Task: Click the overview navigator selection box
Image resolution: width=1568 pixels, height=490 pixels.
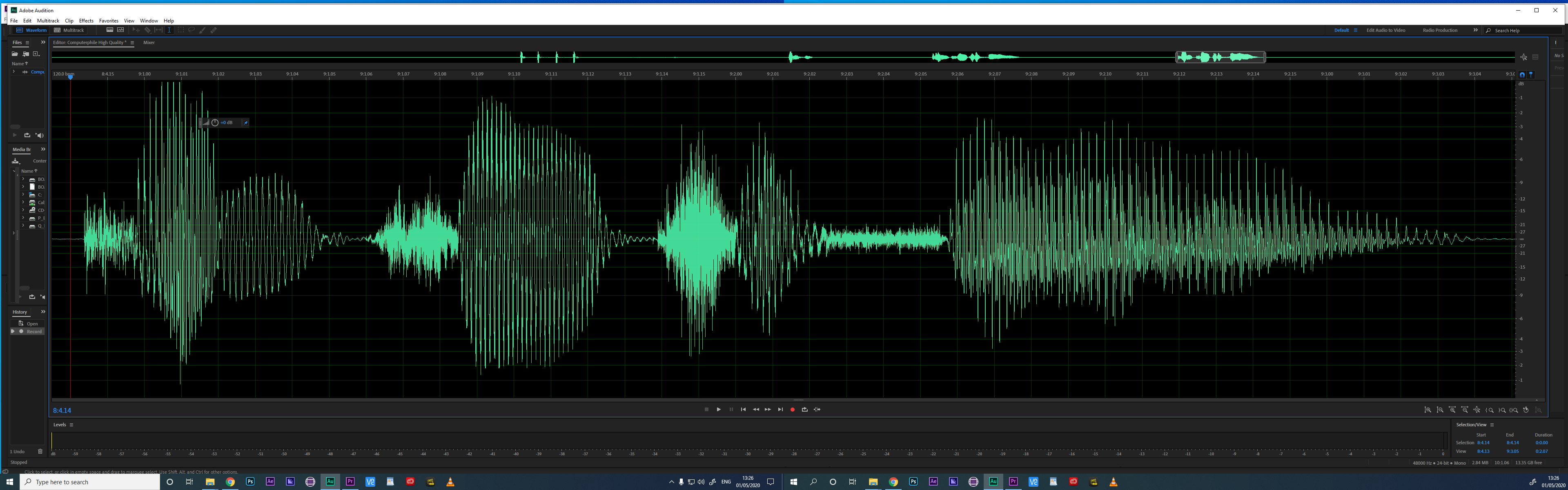Action: pyautogui.click(x=1221, y=57)
